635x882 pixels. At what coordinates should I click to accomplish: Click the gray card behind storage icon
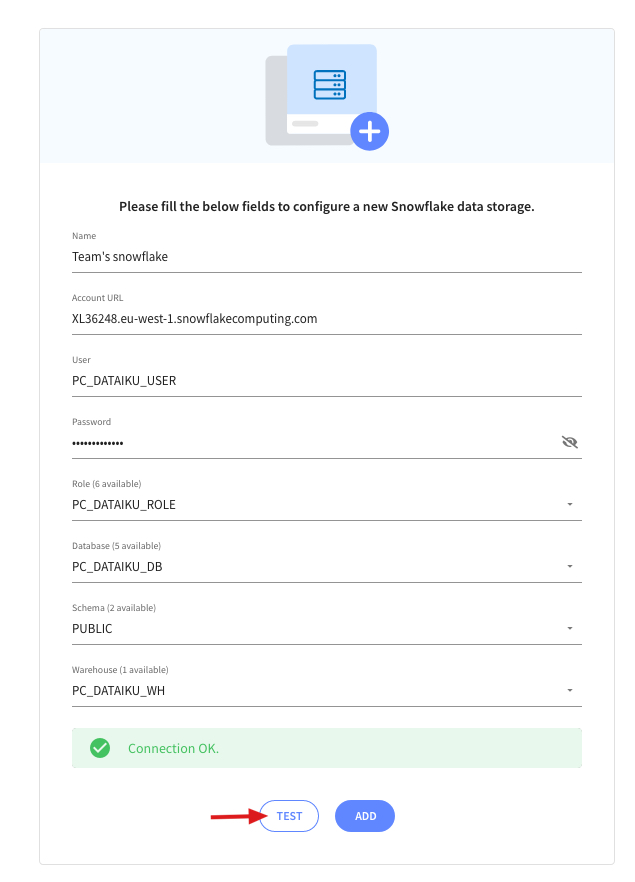(x=276, y=101)
